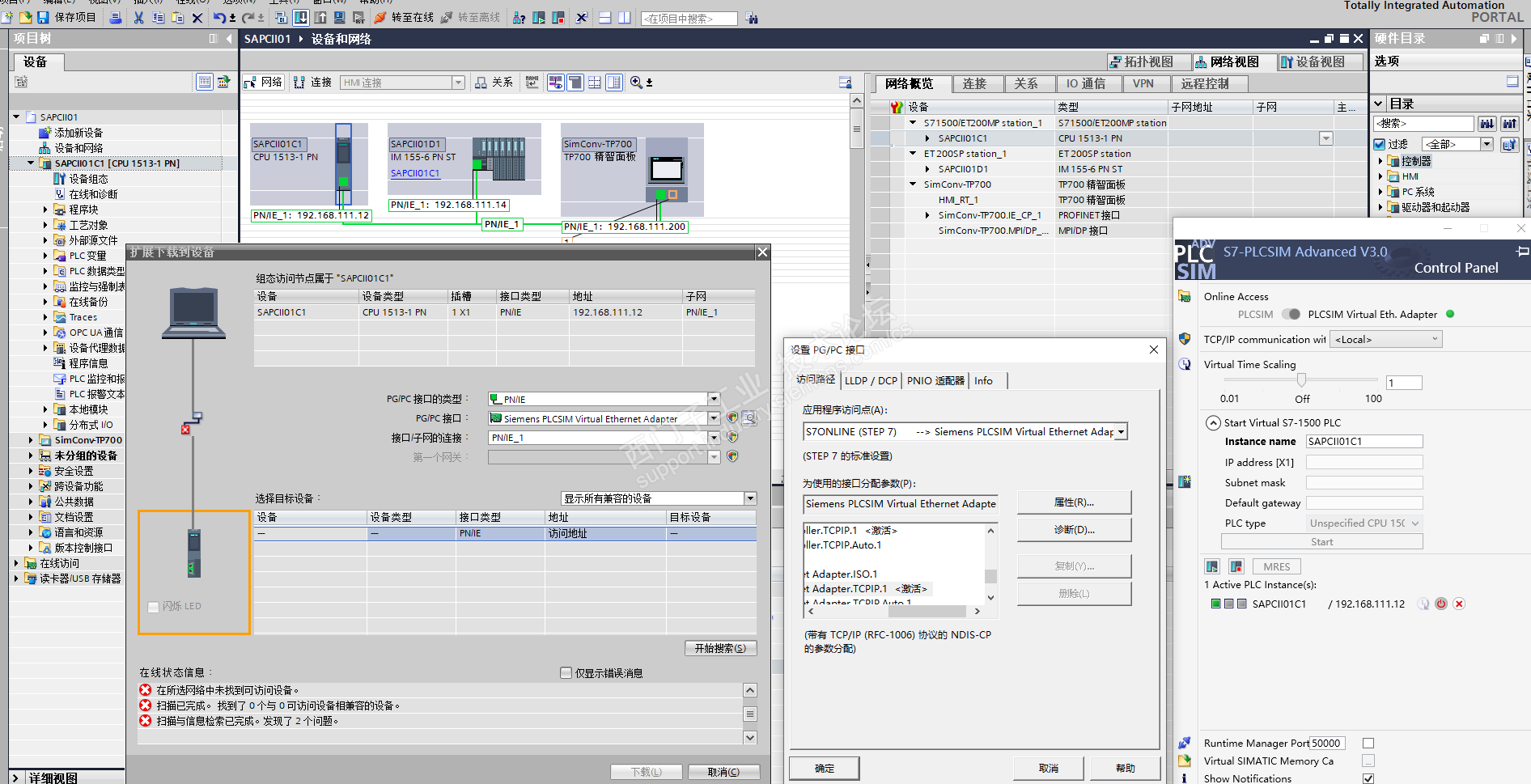The image size is (1531, 784).
Task: Open the IO 通信 tab
Action: click(1085, 83)
